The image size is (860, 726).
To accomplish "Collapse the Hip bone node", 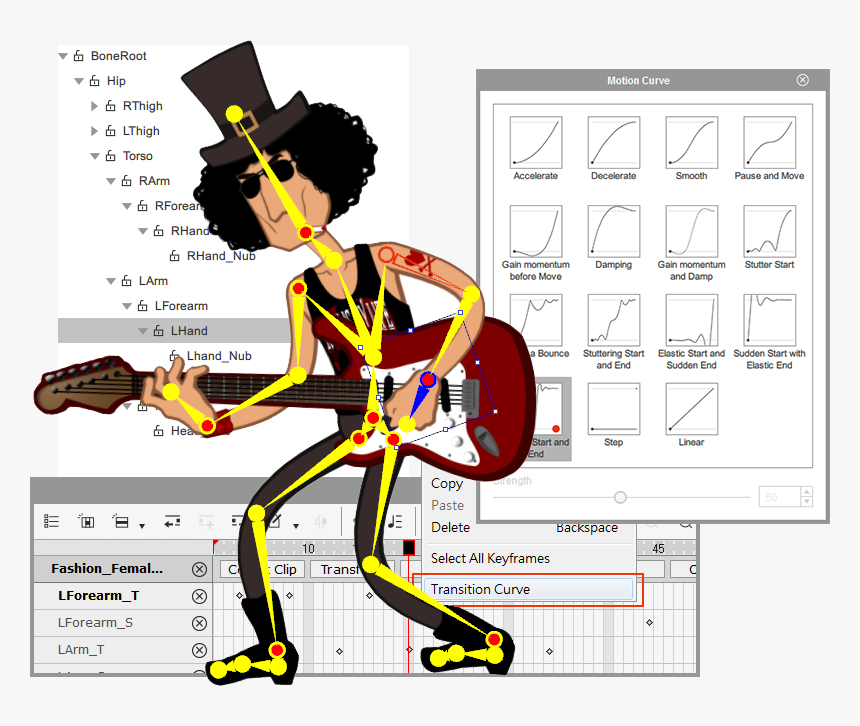I will 78,81.
